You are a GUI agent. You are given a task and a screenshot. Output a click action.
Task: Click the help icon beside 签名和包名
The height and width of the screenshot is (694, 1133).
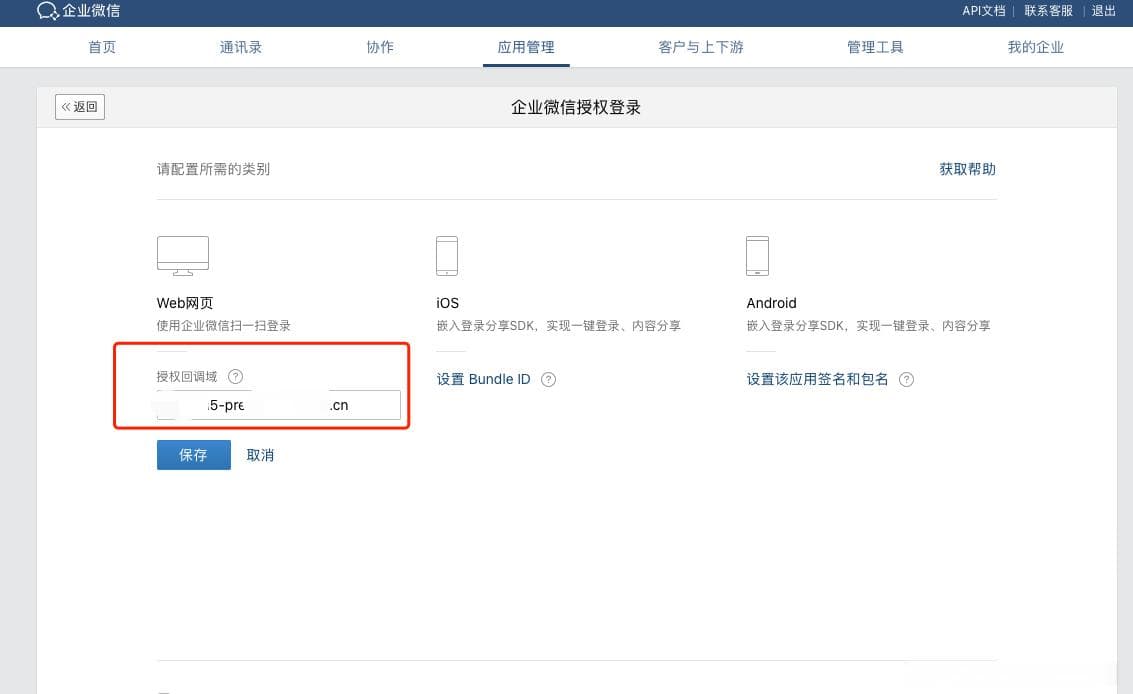(x=906, y=380)
